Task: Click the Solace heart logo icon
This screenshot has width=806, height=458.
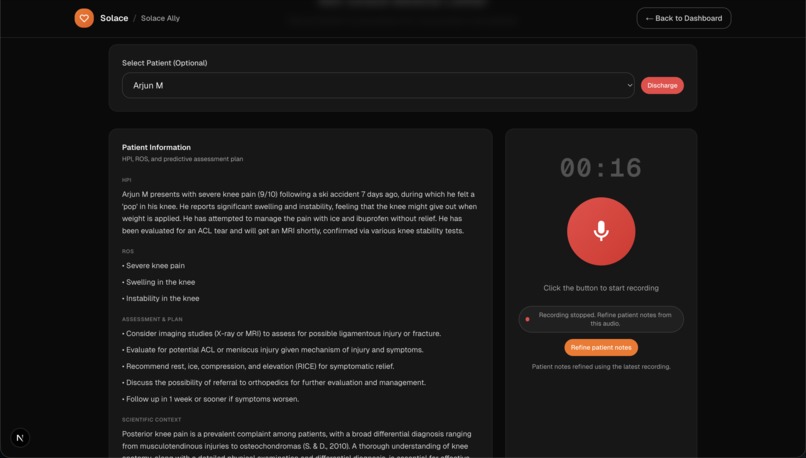Action: coord(84,18)
